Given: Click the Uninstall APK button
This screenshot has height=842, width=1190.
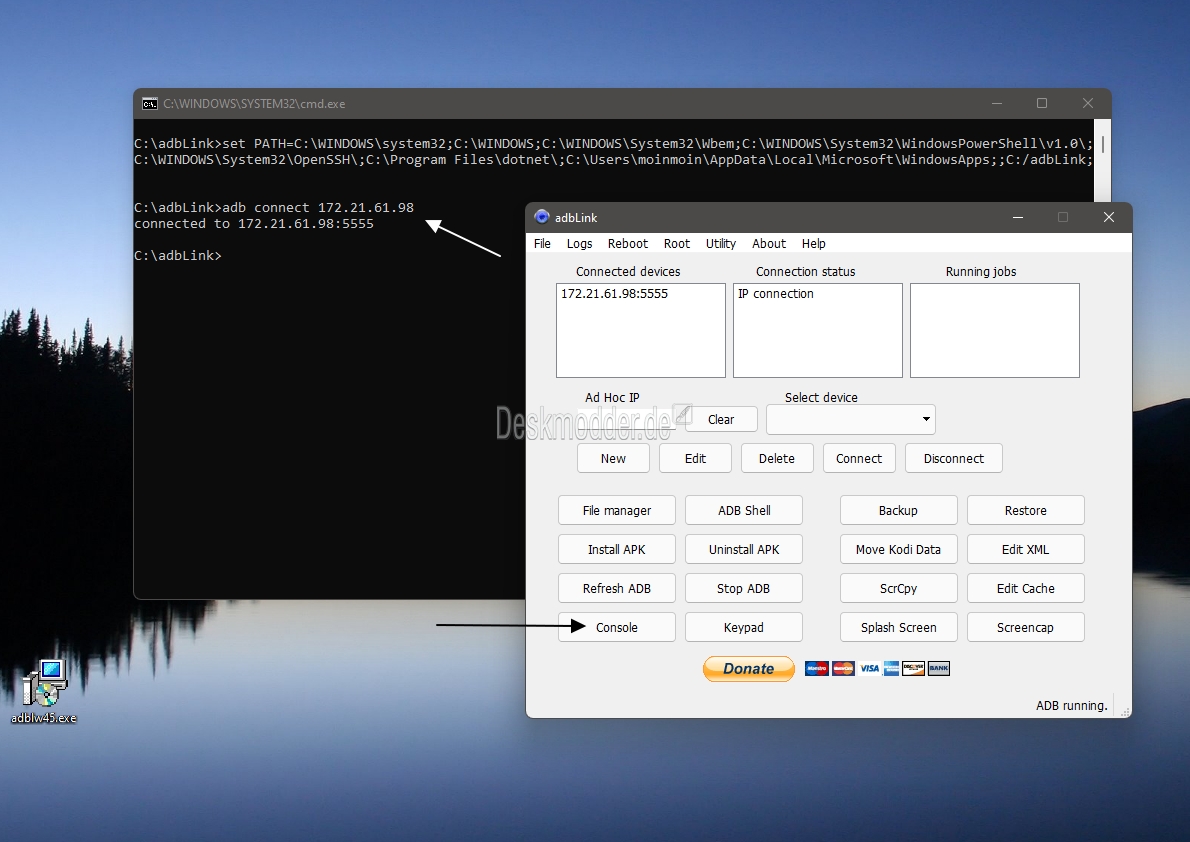Looking at the screenshot, I should pyautogui.click(x=744, y=549).
